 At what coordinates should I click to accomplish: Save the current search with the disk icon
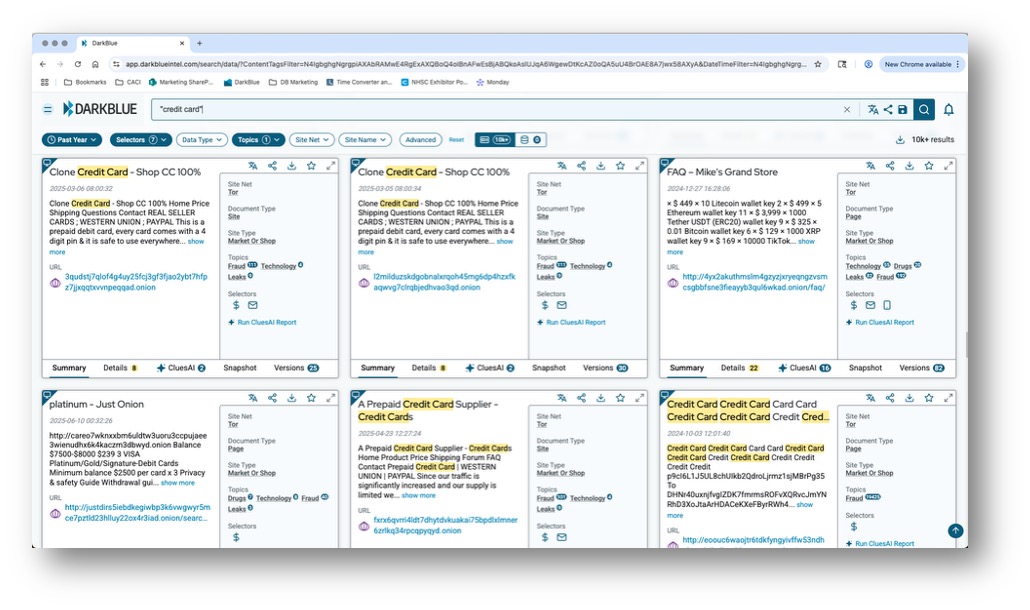[903, 110]
